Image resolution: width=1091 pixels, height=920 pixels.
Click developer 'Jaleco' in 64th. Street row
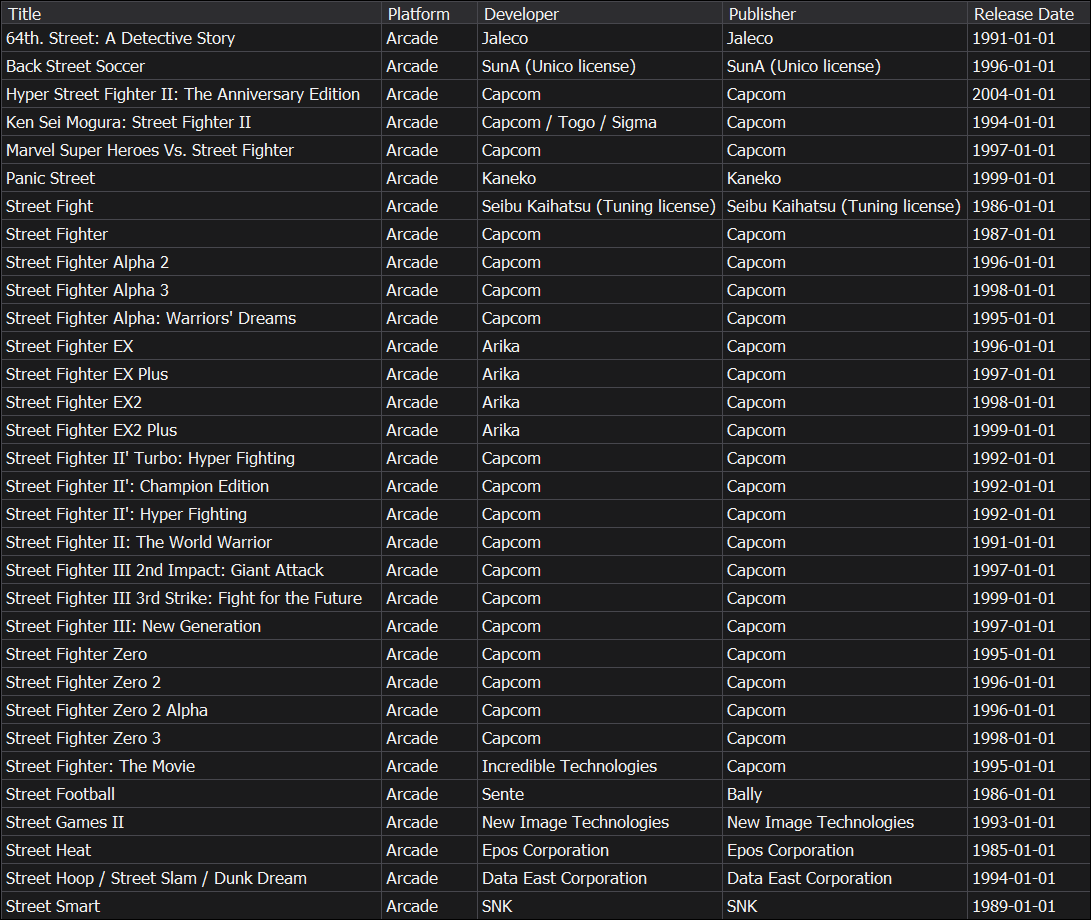(504, 38)
